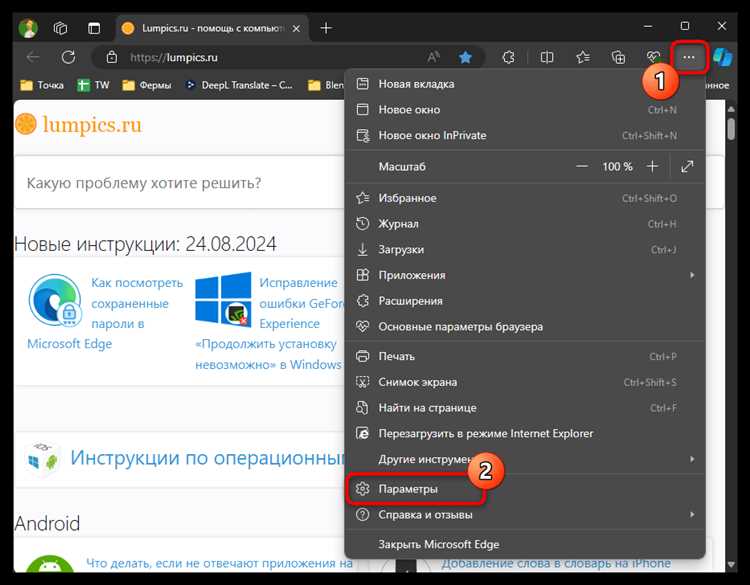This screenshot has width=750, height=585.
Task: Choose Найти на странице
Action: pyautogui.click(x=525, y=408)
